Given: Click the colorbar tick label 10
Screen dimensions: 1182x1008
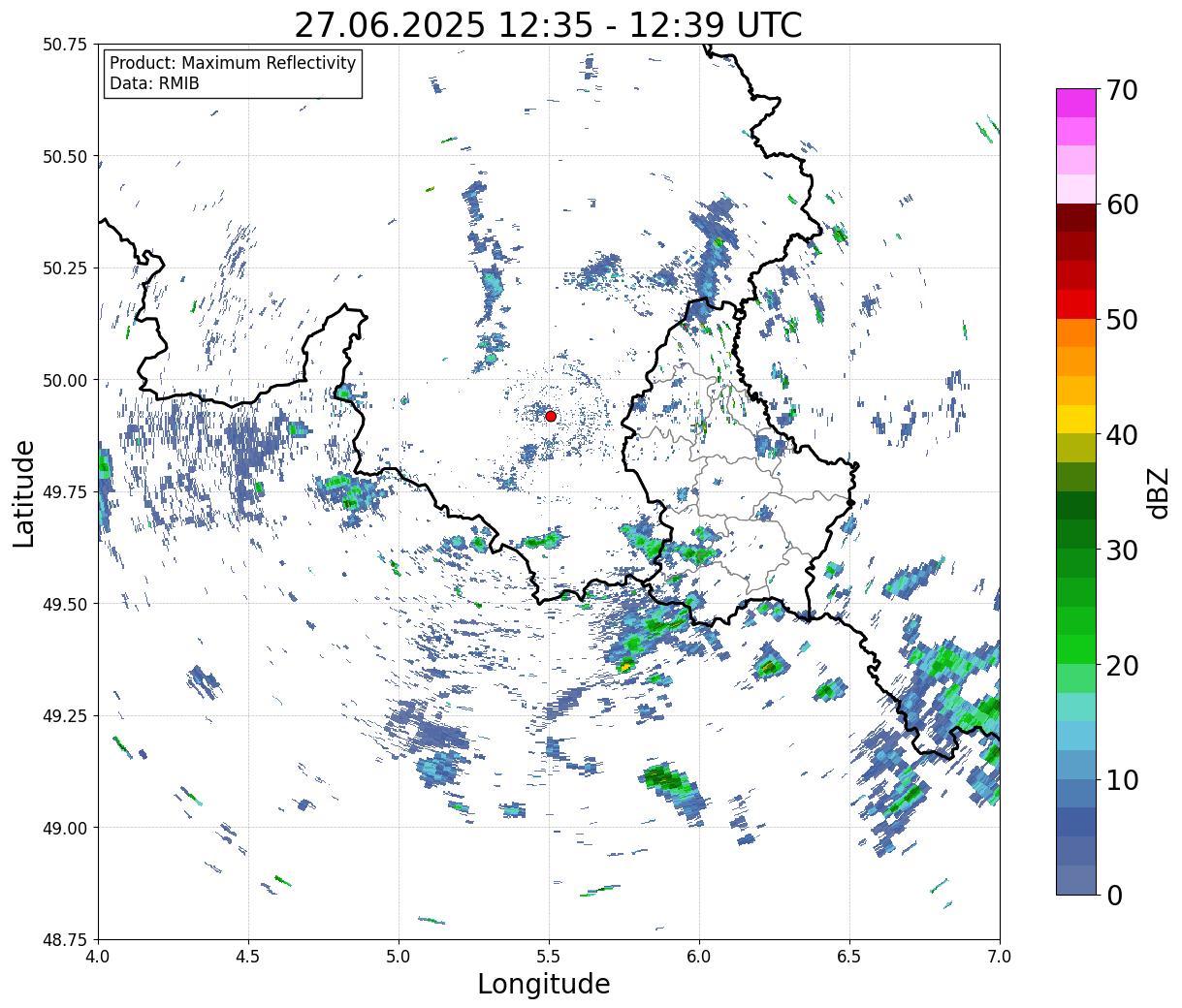Looking at the screenshot, I should tap(1122, 779).
